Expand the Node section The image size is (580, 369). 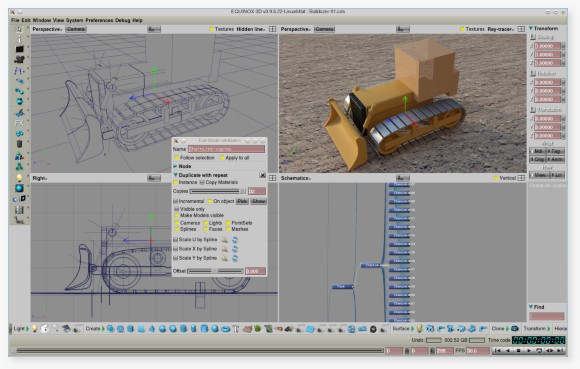tap(176, 166)
